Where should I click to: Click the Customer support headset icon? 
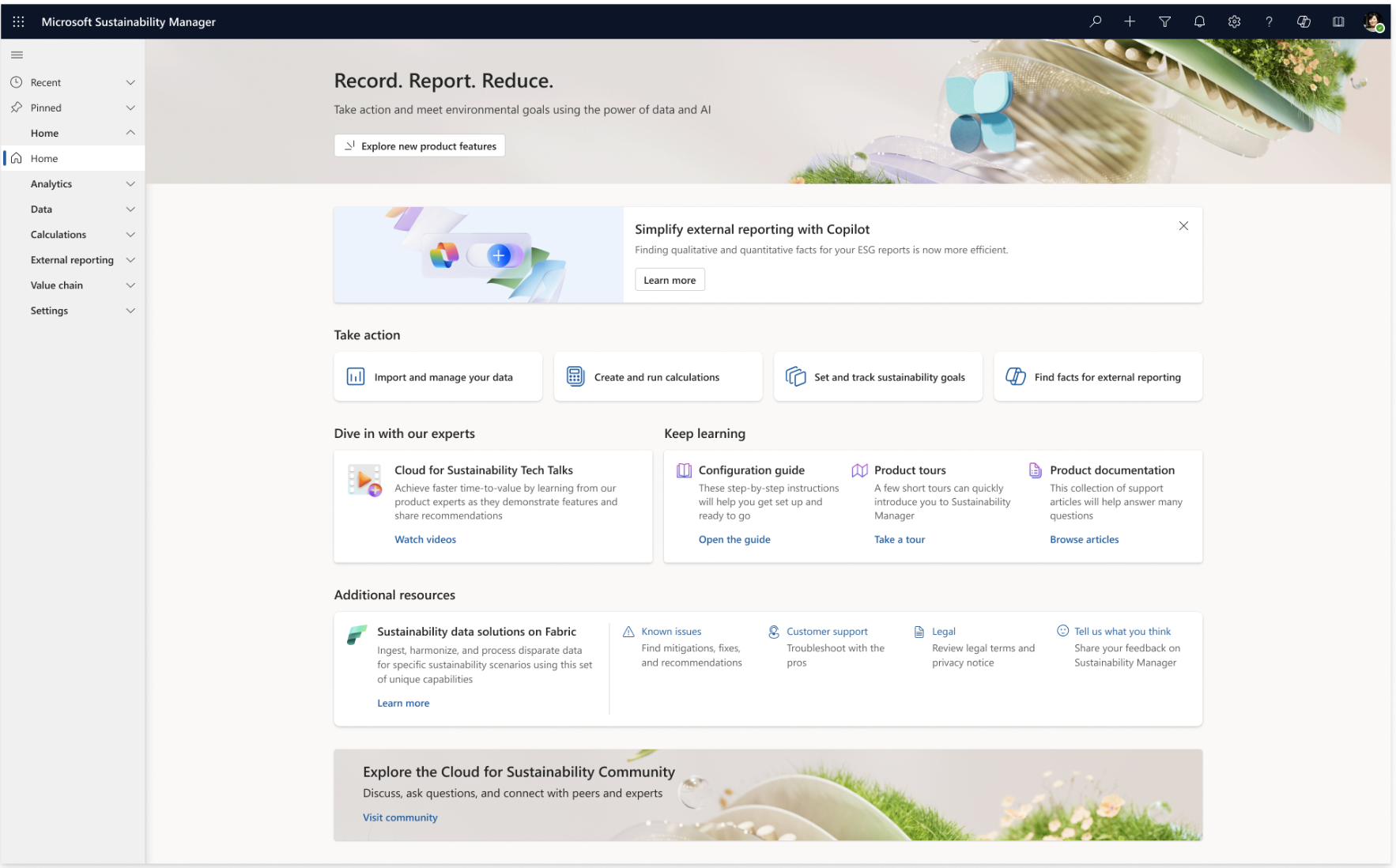(774, 632)
